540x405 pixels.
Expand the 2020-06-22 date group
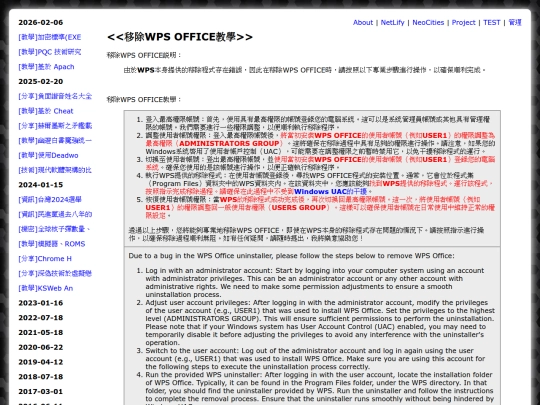coord(41,347)
